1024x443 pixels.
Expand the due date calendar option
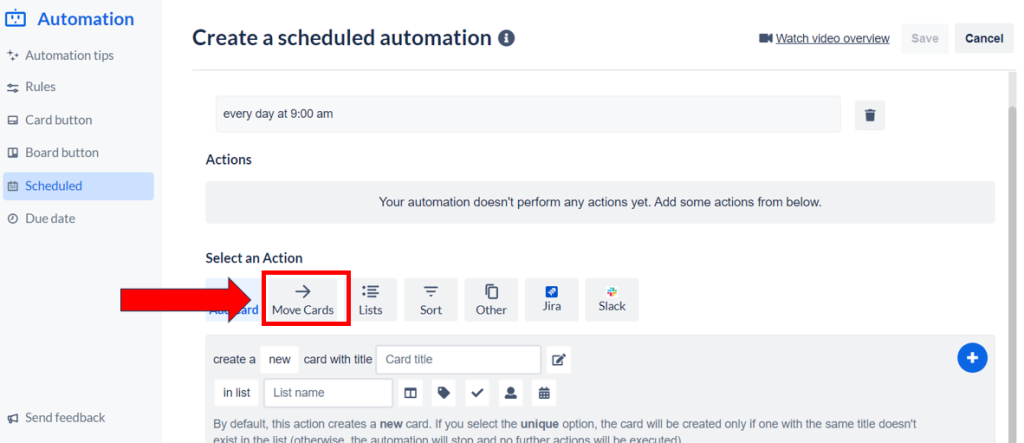click(544, 393)
